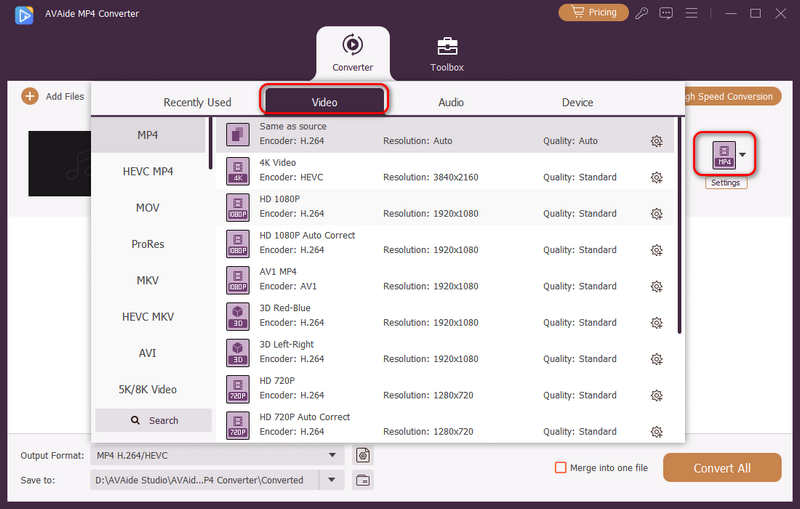Select the HD 1080P format icon
This screenshot has width=800, height=509.
click(x=238, y=207)
